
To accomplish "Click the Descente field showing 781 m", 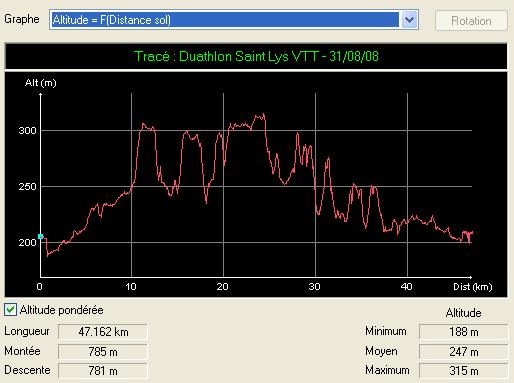I will 103,371.
